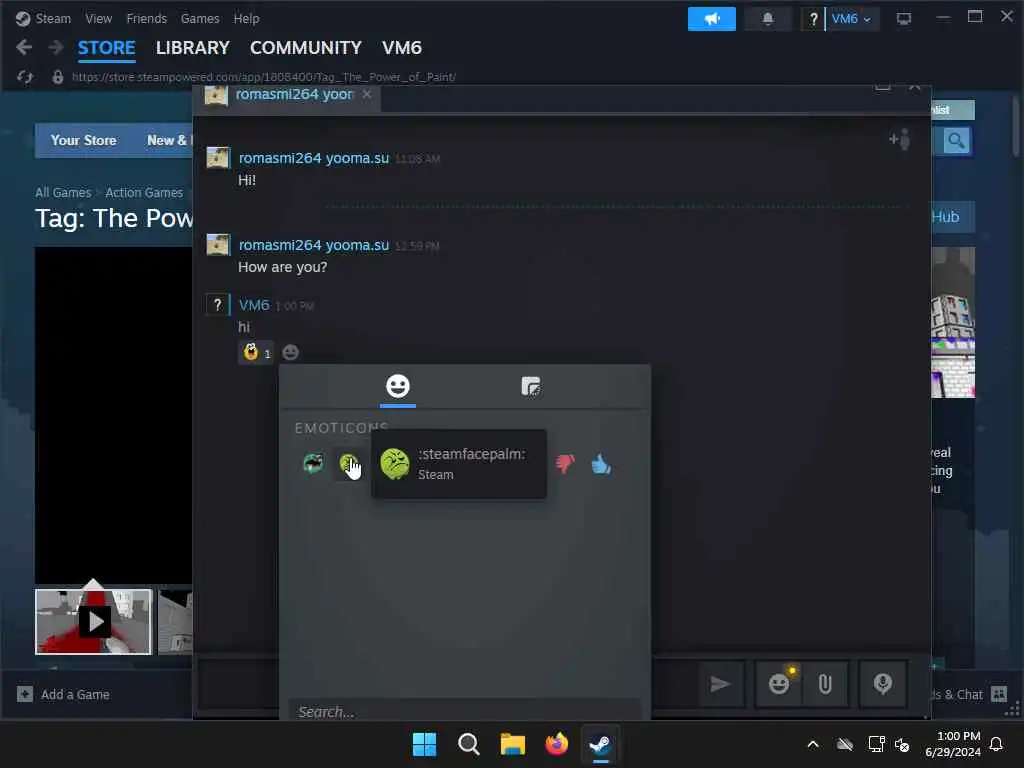Pick the steamfacepalm emoticon
This screenshot has height=768, width=1024.
point(349,464)
